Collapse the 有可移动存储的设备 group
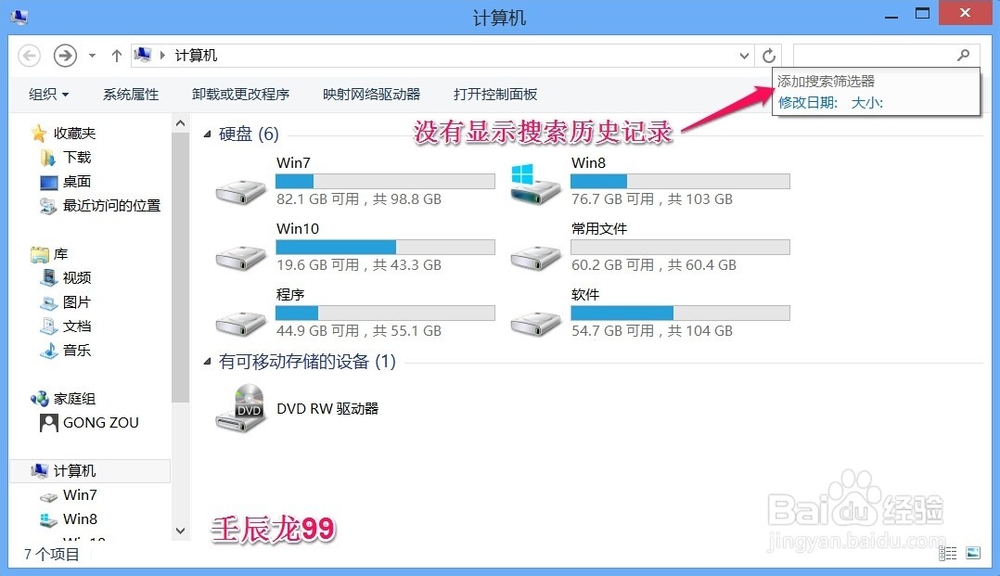 pyautogui.click(x=207, y=362)
